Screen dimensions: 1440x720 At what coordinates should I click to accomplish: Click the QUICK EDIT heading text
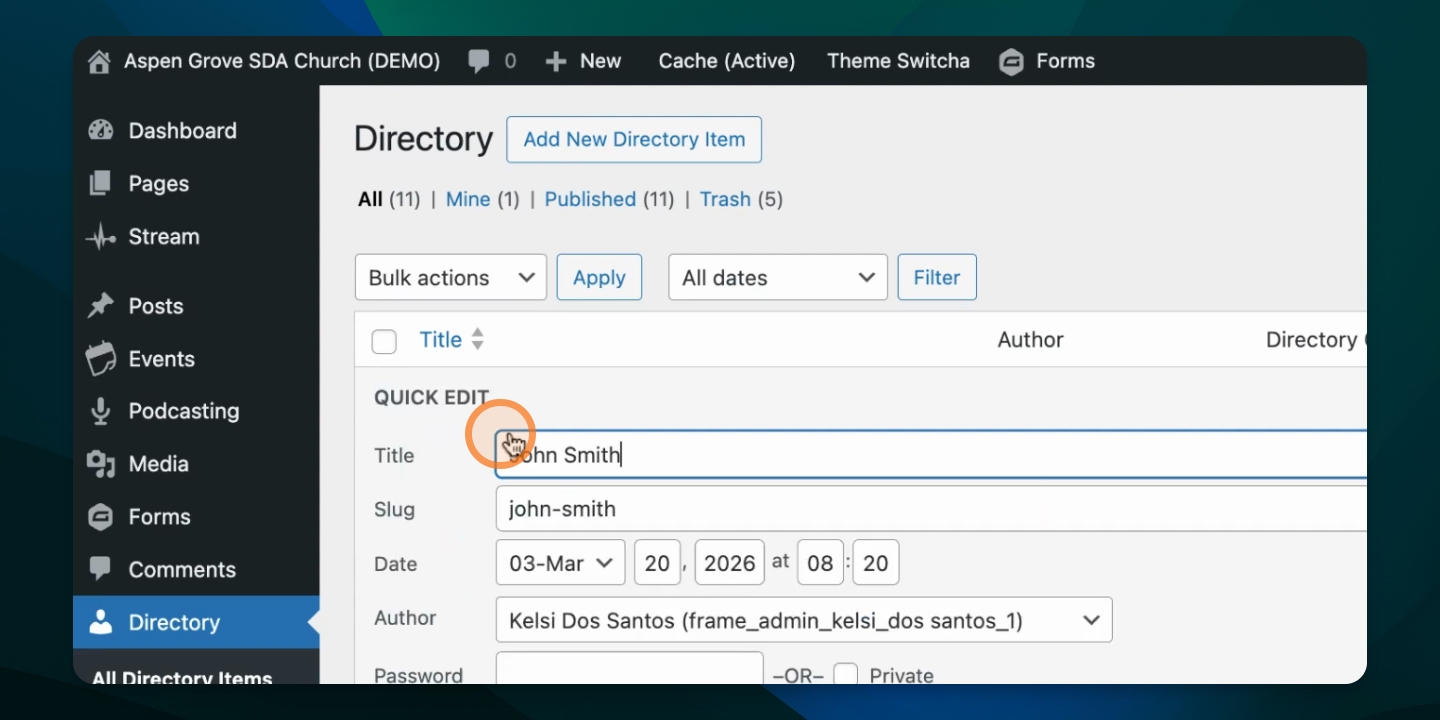click(432, 398)
